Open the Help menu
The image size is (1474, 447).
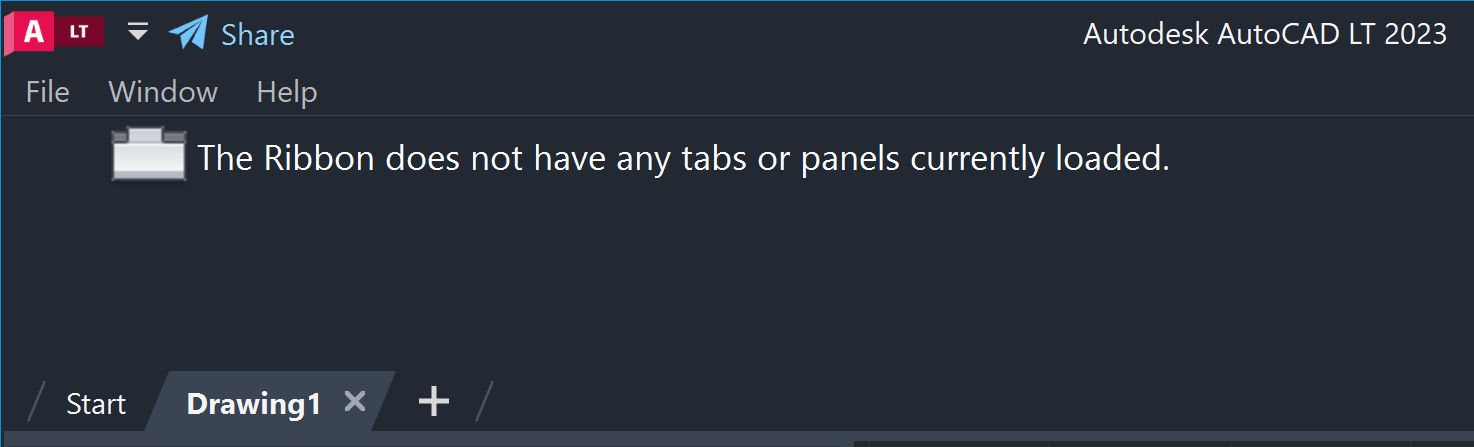click(x=287, y=92)
